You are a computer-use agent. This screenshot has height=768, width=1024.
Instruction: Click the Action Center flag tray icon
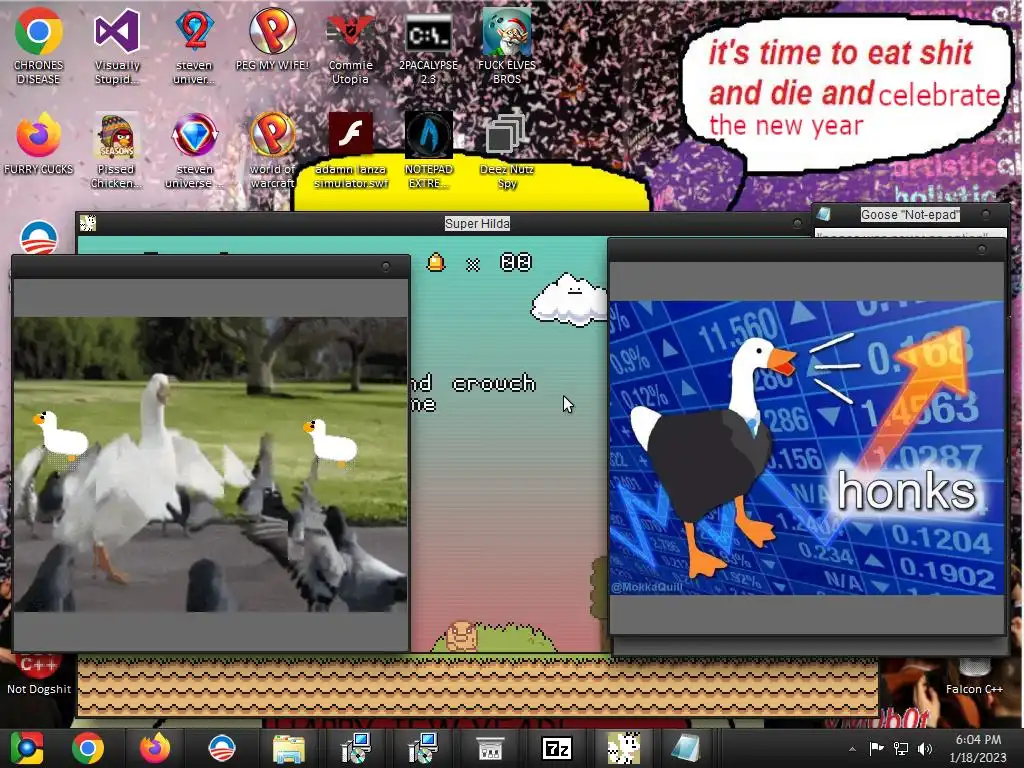pyautogui.click(x=876, y=748)
